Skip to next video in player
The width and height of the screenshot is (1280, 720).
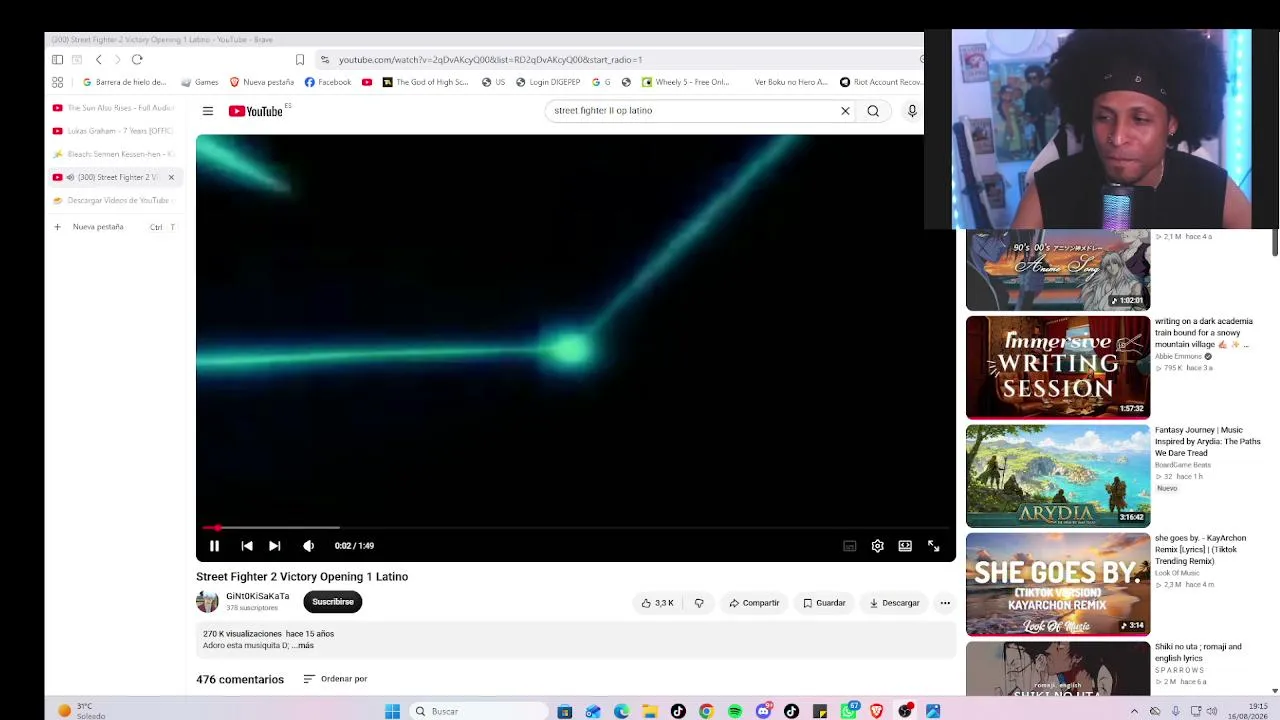[x=275, y=546]
